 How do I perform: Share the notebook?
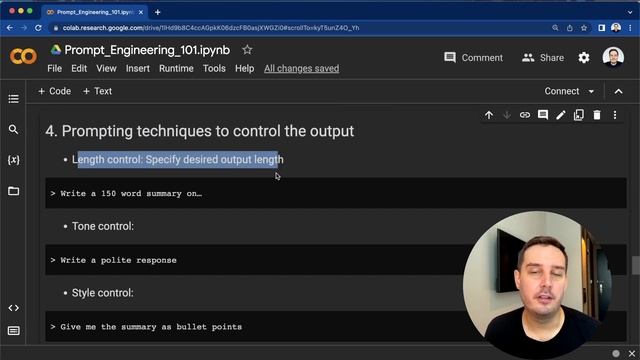pyautogui.click(x=543, y=58)
